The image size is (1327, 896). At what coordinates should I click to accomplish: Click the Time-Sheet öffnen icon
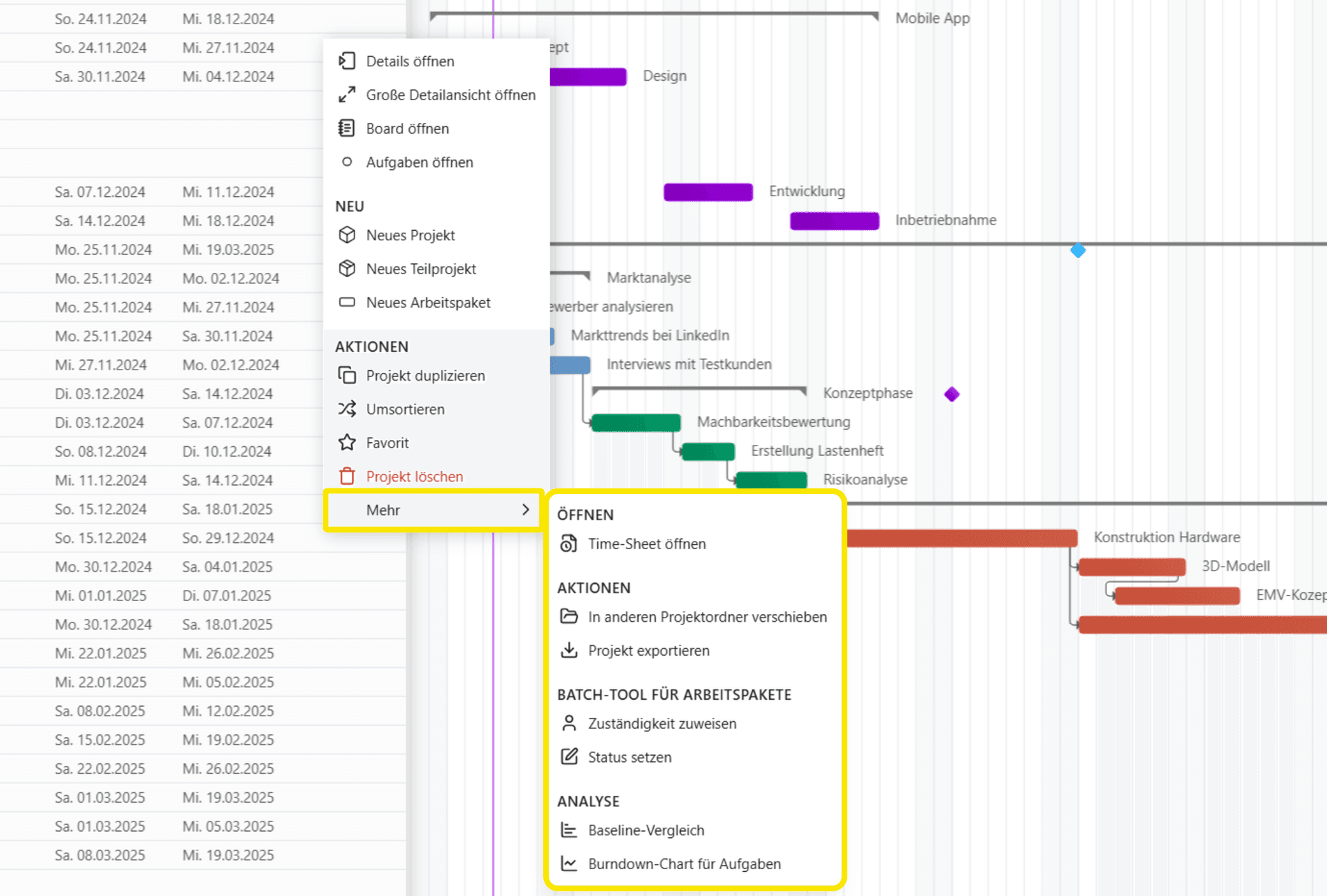(569, 544)
